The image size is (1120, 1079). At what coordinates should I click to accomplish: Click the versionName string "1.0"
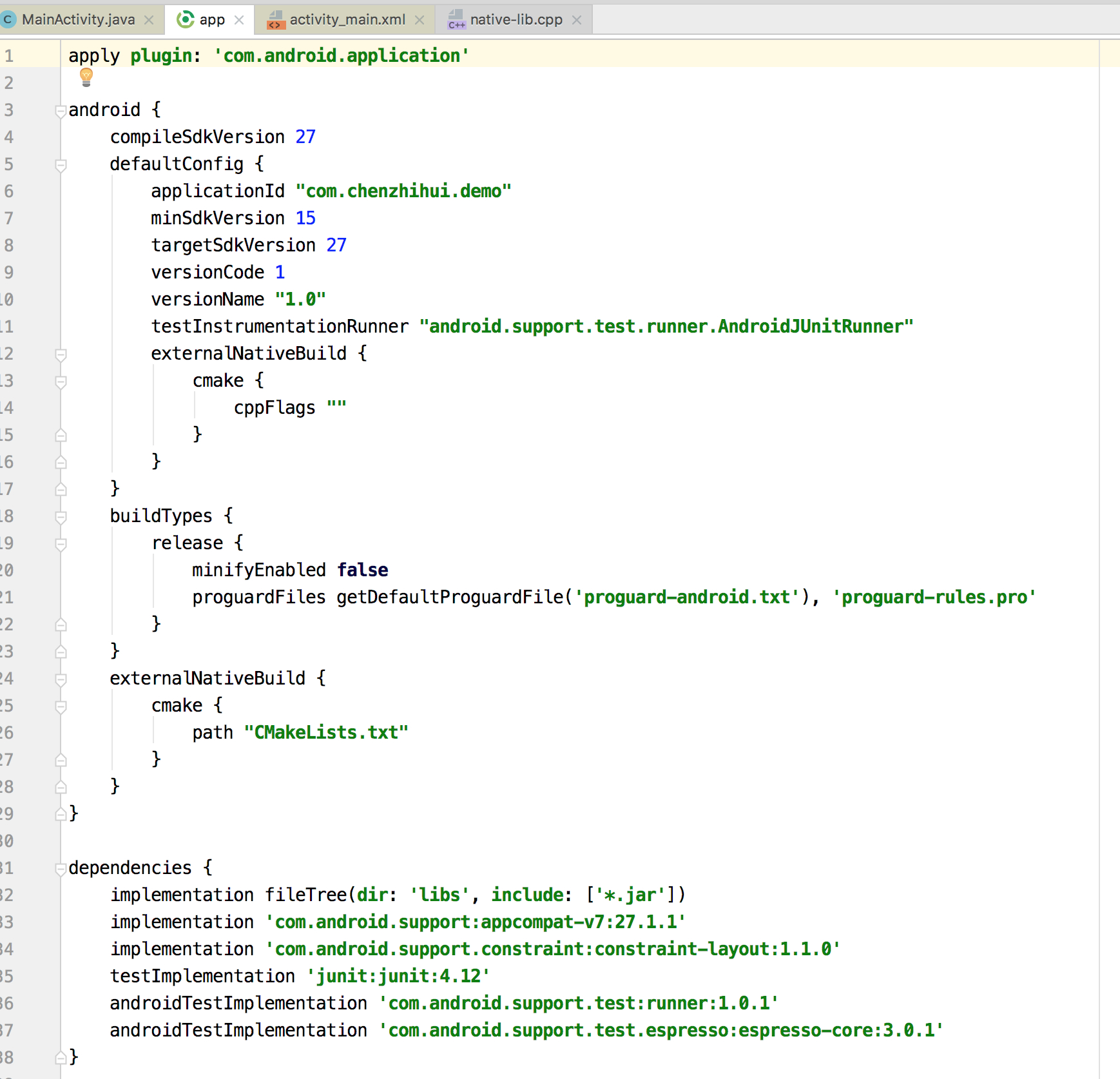(x=300, y=299)
